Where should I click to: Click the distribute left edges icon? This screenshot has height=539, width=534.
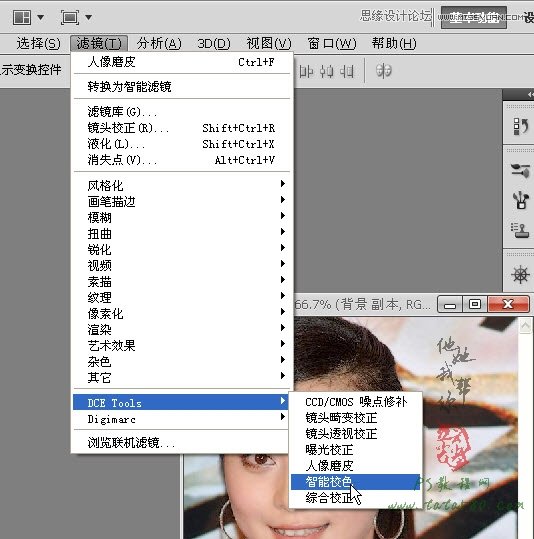[x=306, y=72]
